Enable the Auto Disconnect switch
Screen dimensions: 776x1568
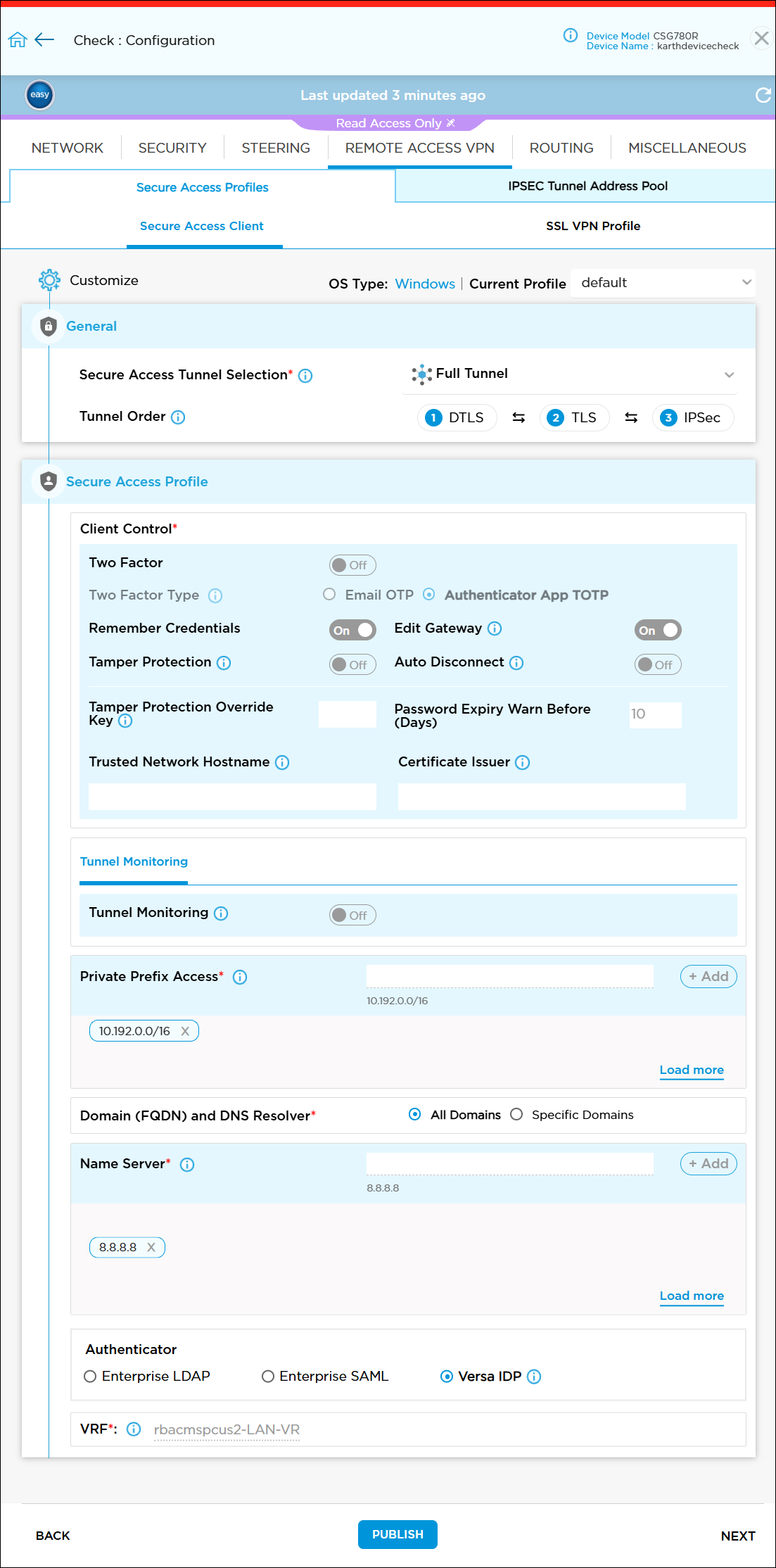[x=658, y=664]
